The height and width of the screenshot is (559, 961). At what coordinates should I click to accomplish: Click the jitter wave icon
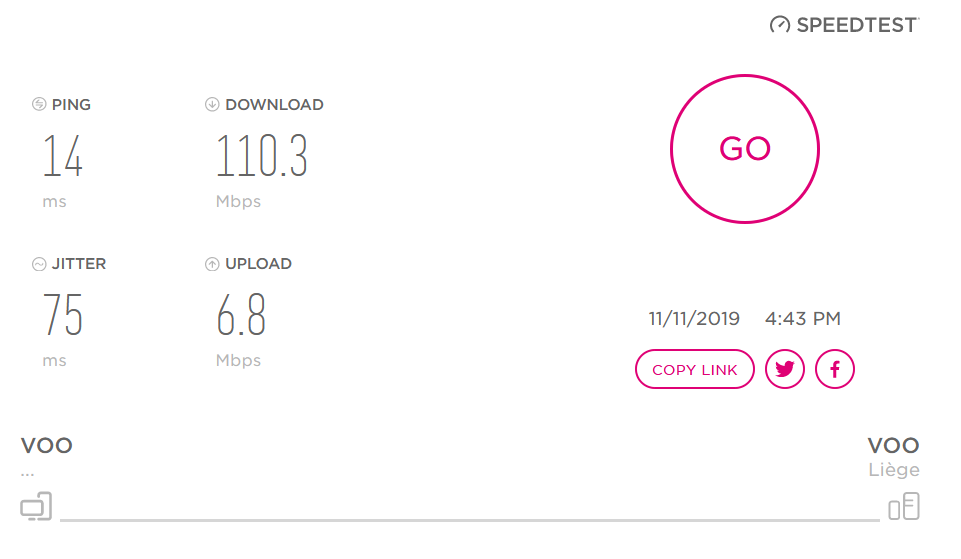click(x=39, y=264)
